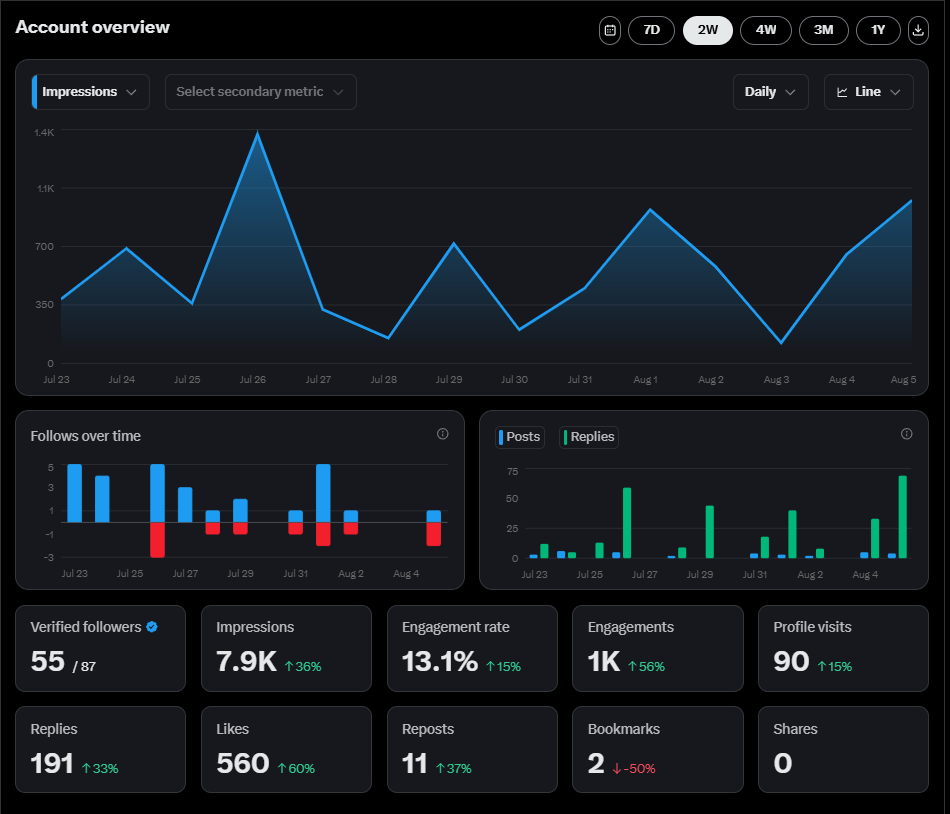The width and height of the screenshot is (950, 814).
Task: Click the Aug 3 impressions low point
Action: tap(782, 343)
